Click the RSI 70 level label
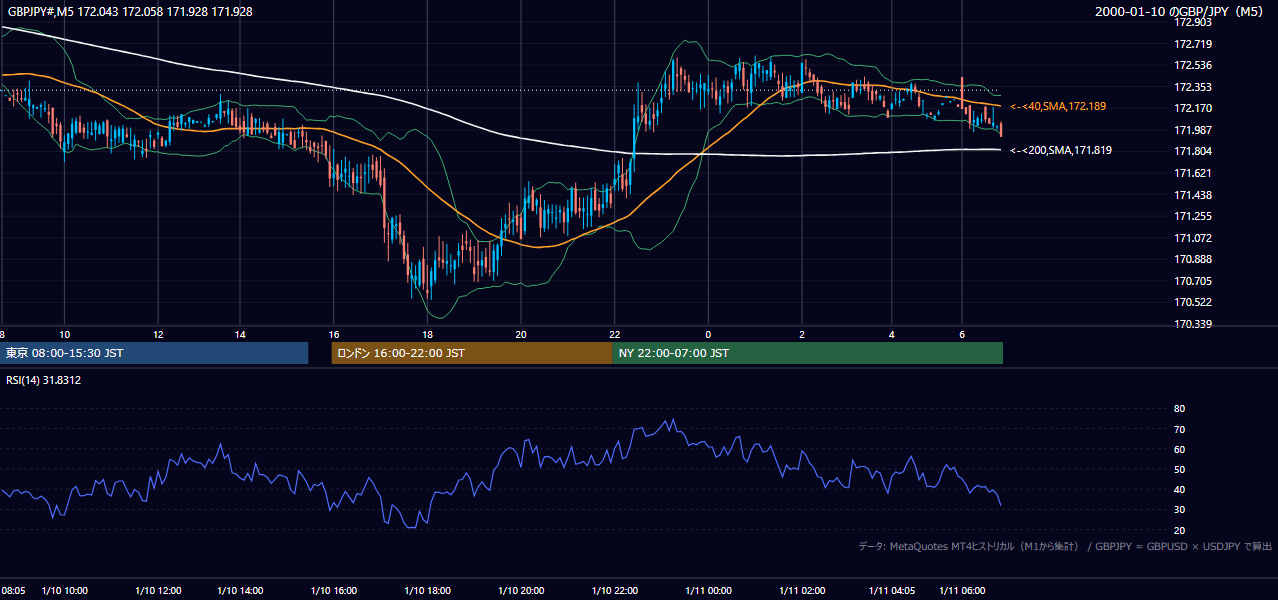Viewport: 1278px width, 600px height. click(x=1179, y=429)
